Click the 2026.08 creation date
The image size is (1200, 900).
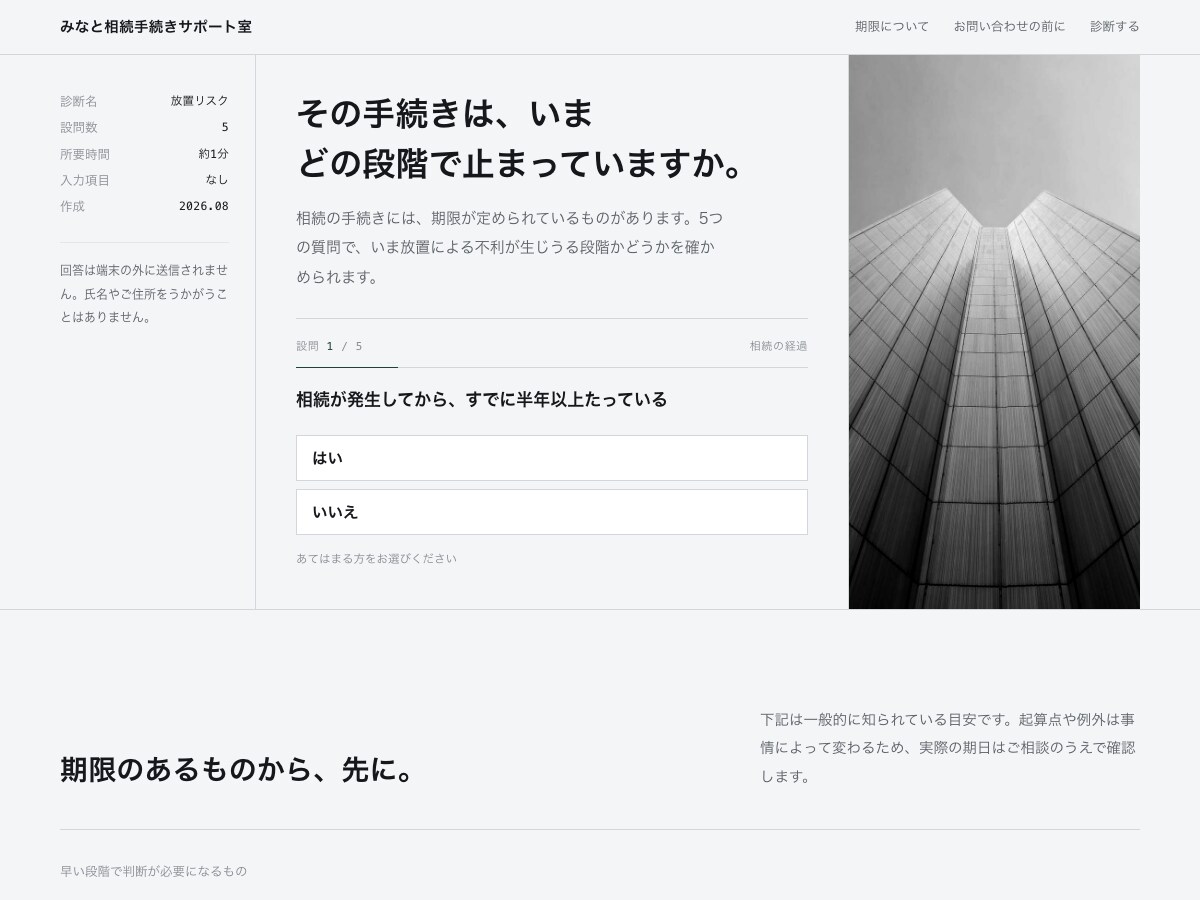tap(204, 206)
